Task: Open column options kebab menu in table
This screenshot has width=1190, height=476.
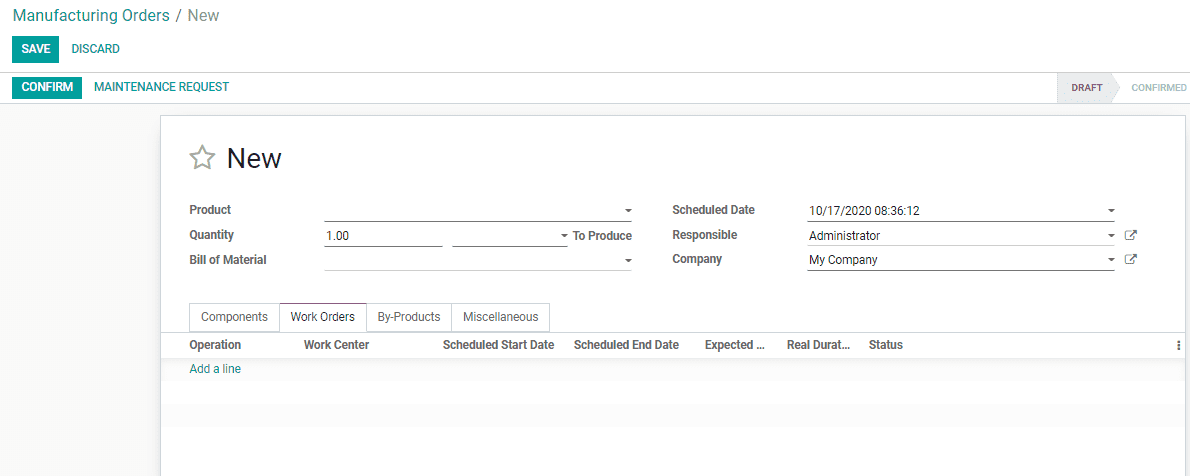Action: [x=1178, y=345]
